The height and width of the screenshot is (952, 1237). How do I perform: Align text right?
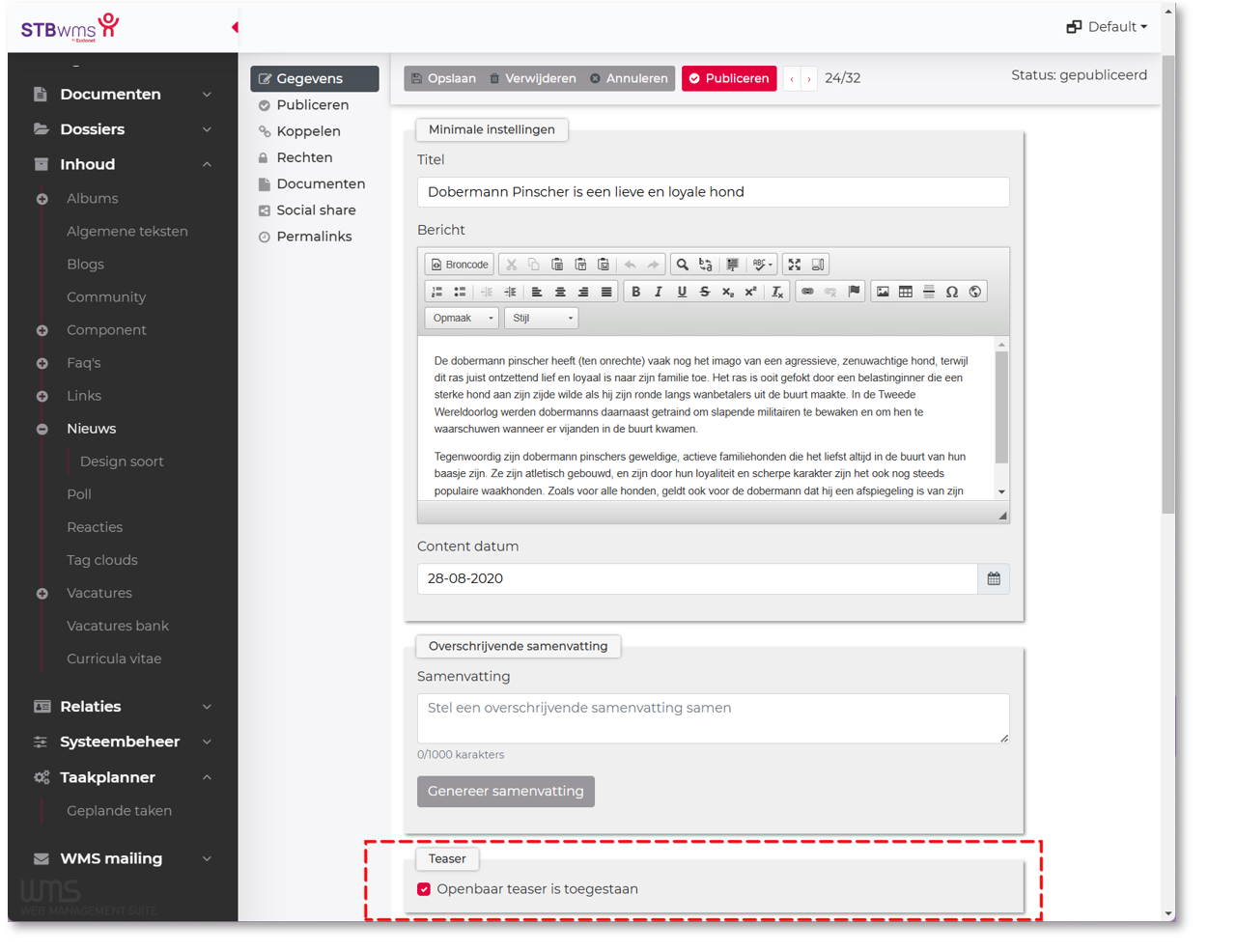tap(583, 292)
